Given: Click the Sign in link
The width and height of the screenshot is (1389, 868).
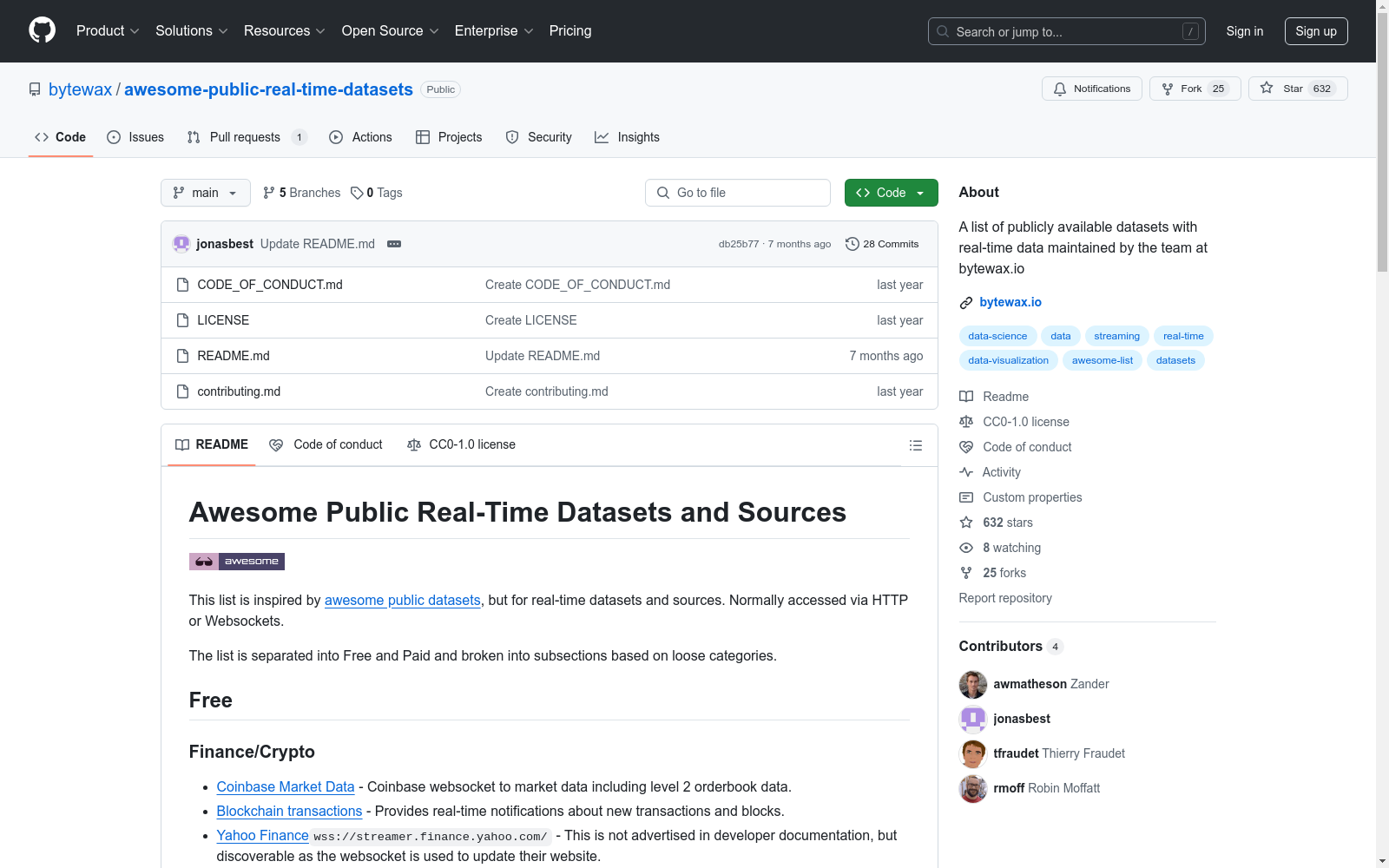Looking at the screenshot, I should click(x=1245, y=31).
